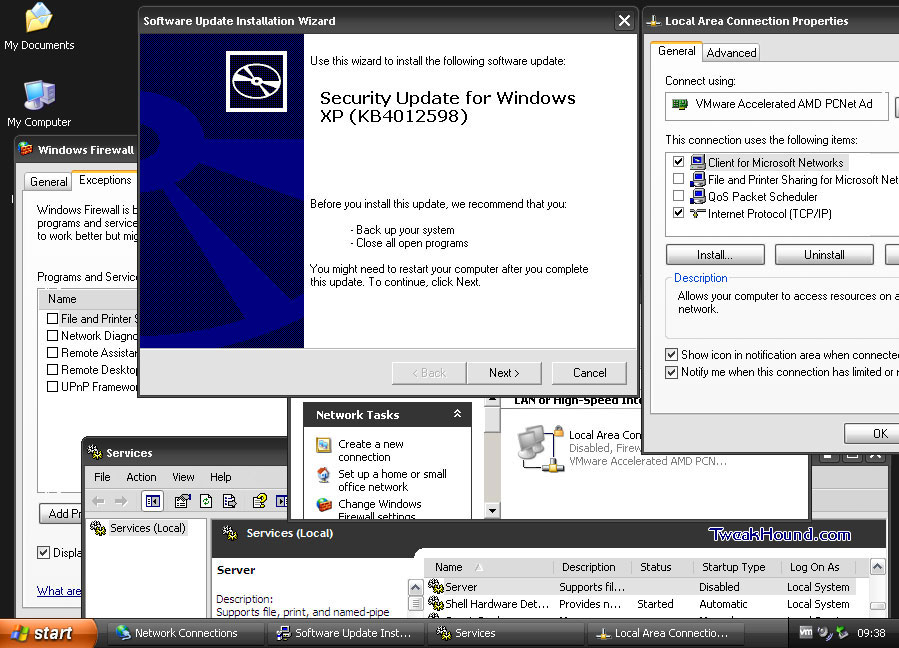This screenshot has width=899, height=648.
Task: Select Exceptions tab in Windows Firewall
Action: coord(105,180)
